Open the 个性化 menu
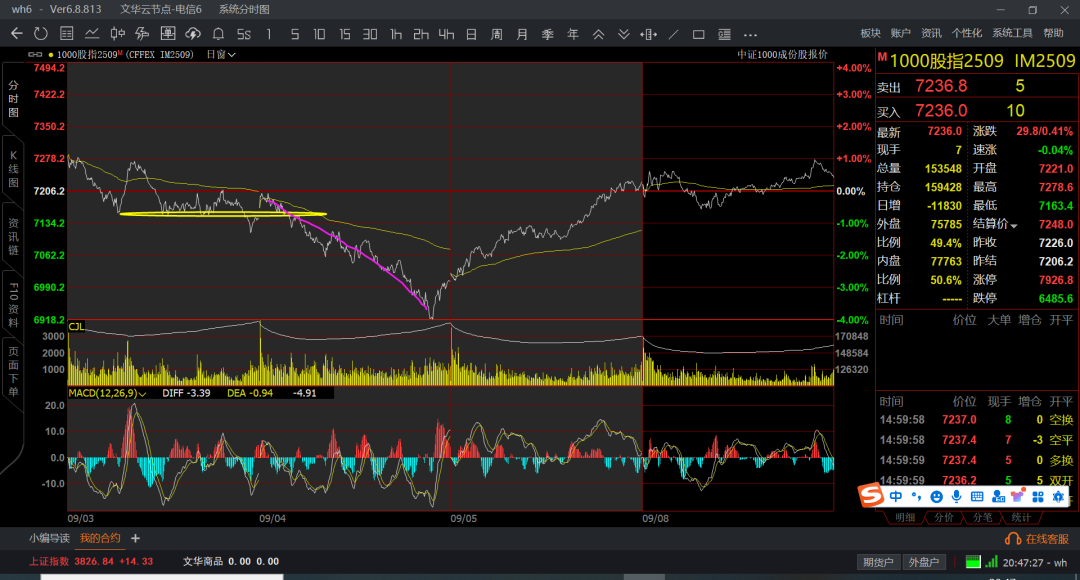Image resolution: width=1080 pixels, height=580 pixels. pos(967,33)
